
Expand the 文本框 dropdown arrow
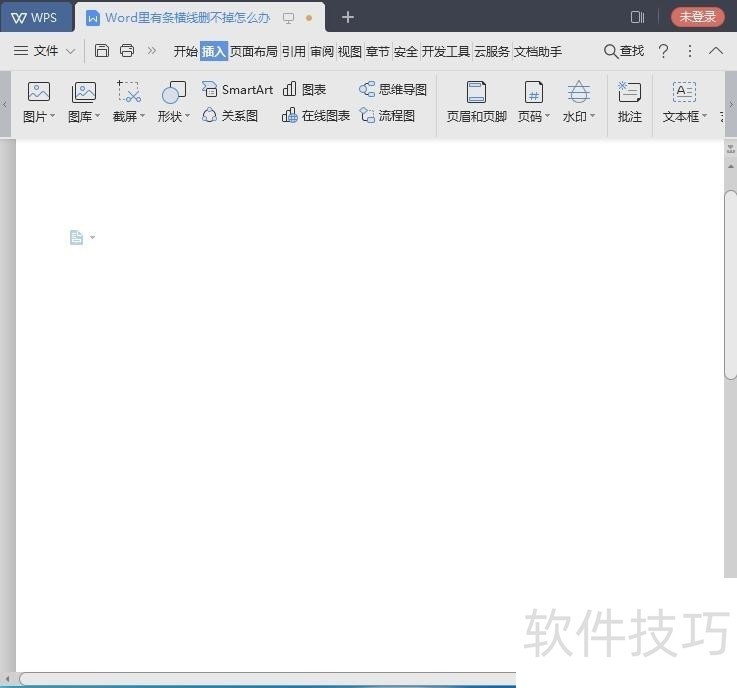(x=704, y=116)
